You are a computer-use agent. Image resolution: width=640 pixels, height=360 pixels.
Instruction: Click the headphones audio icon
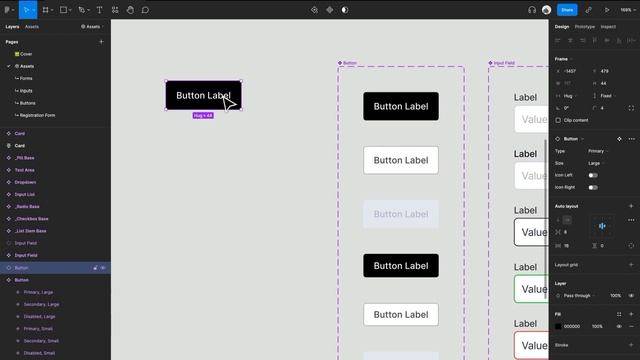(x=531, y=10)
